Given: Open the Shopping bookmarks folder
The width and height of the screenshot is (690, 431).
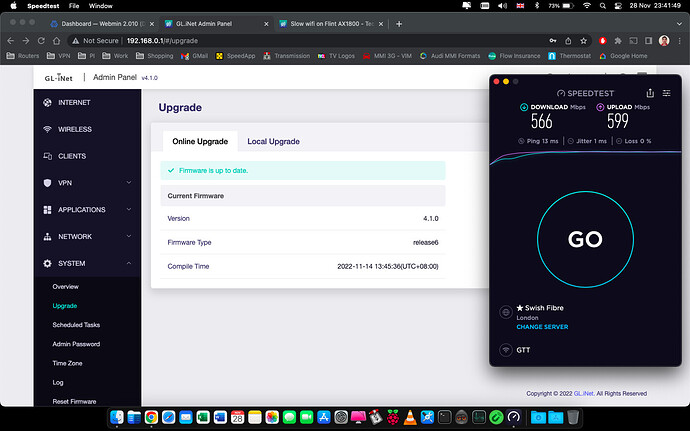Looking at the screenshot, I should [x=154, y=56].
